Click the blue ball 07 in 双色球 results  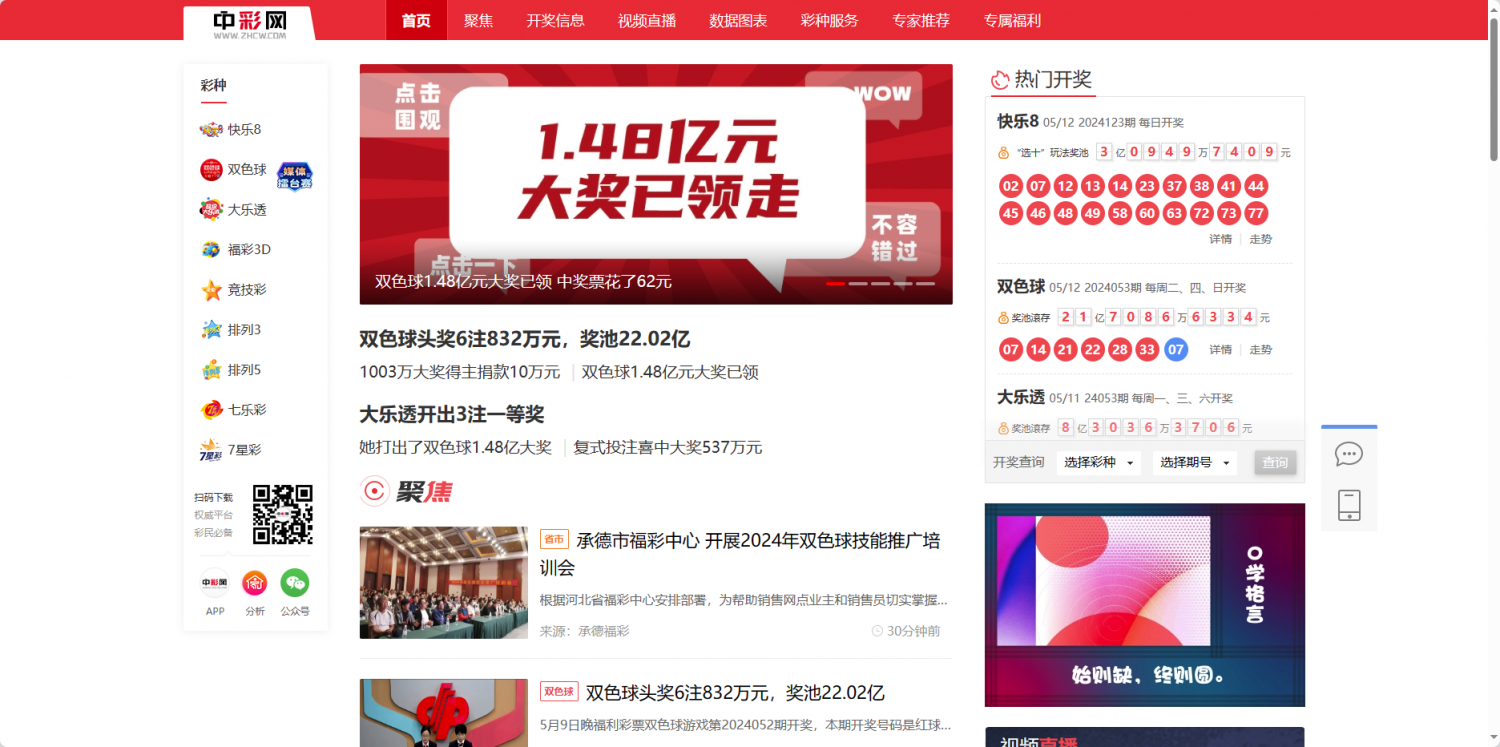(1176, 349)
